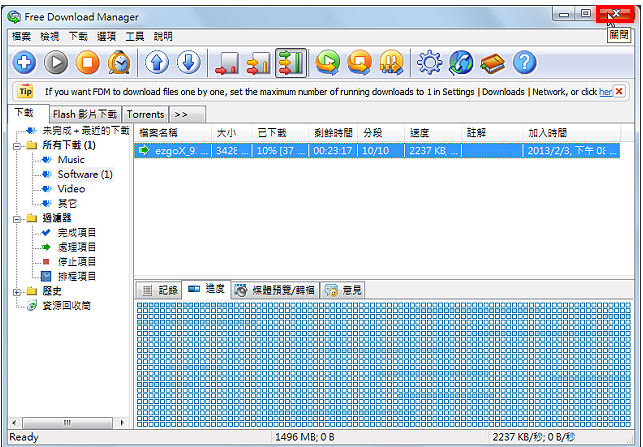
Task: Start selected download with play icon
Action: click(56, 63)
